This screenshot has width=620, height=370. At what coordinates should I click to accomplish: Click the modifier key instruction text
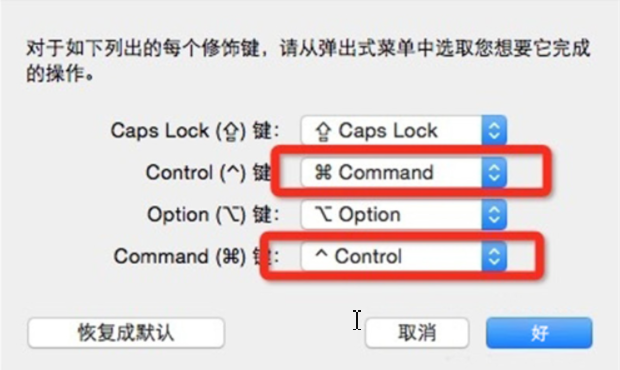pos(308,60)
